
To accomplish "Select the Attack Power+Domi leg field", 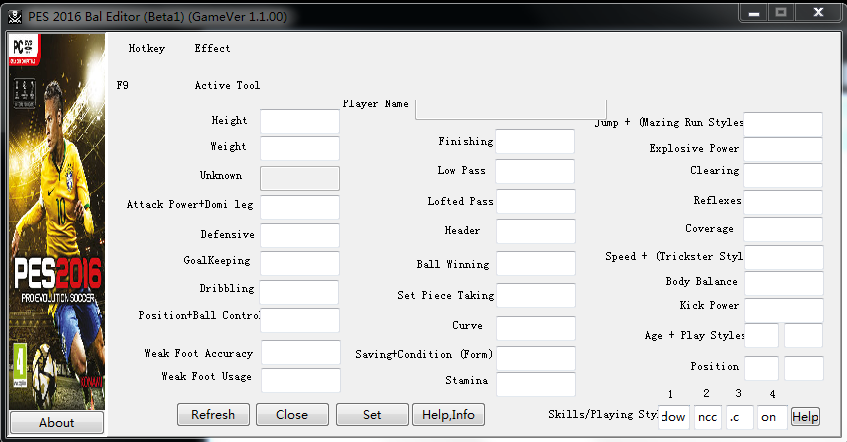I will pos(300,207).
